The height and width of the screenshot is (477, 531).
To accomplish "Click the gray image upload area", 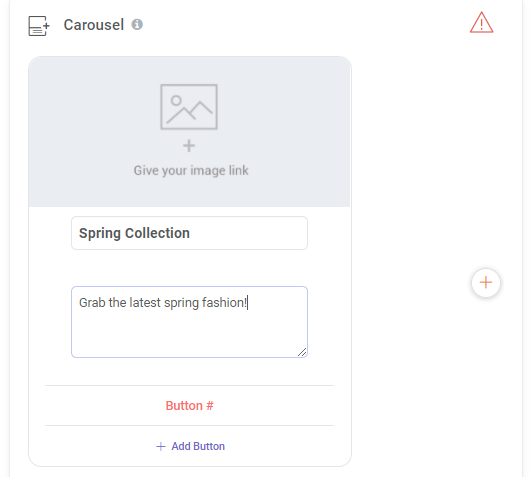I will (189, 132).
